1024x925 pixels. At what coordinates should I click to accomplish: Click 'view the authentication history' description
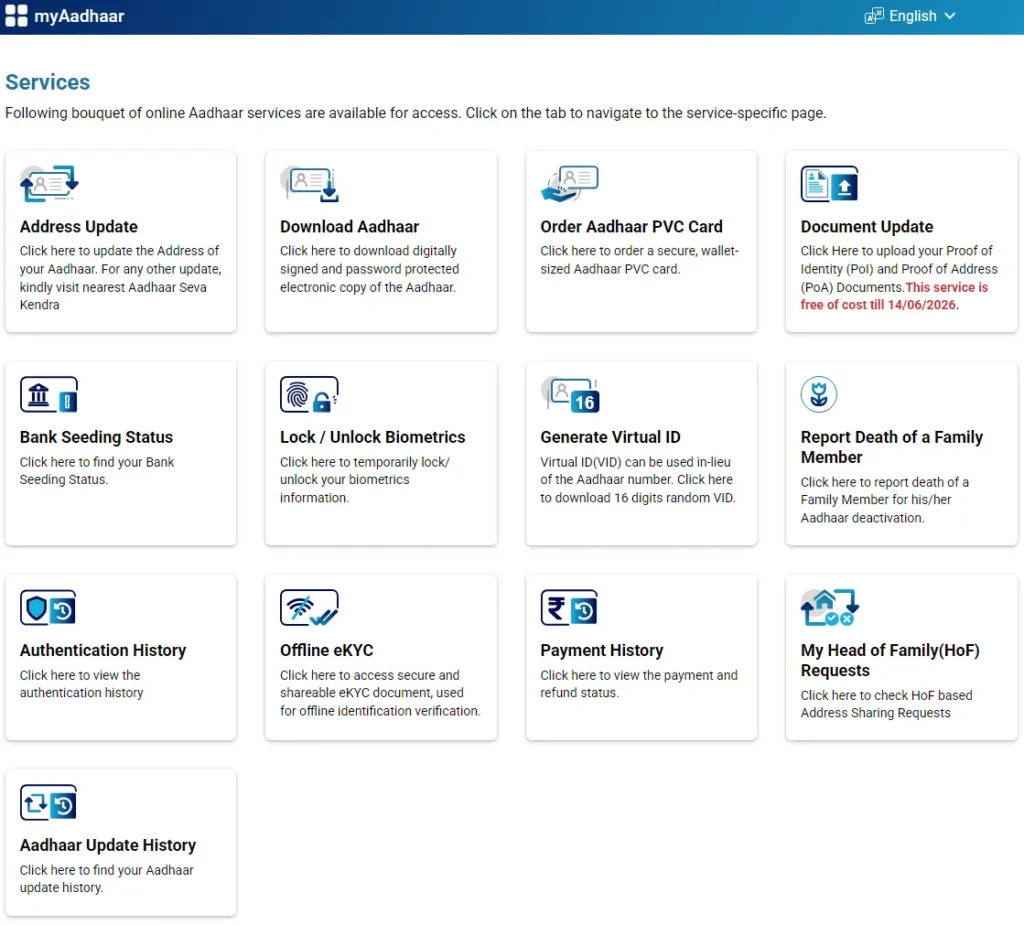coord(81,684)
